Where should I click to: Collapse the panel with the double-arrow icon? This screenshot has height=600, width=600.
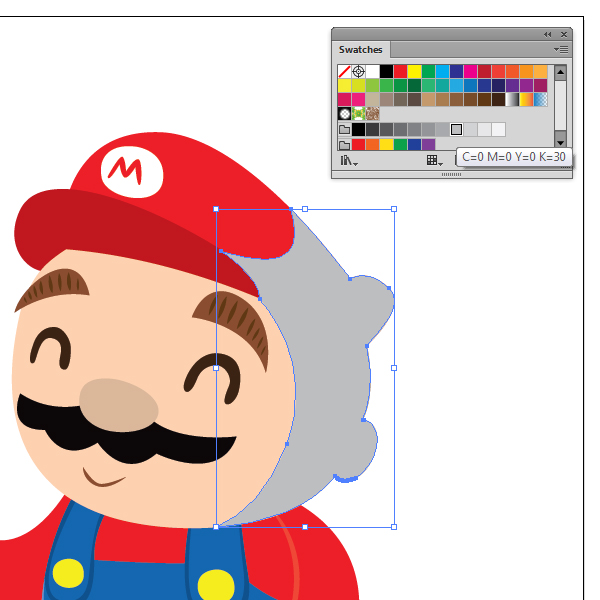[548, 34]
